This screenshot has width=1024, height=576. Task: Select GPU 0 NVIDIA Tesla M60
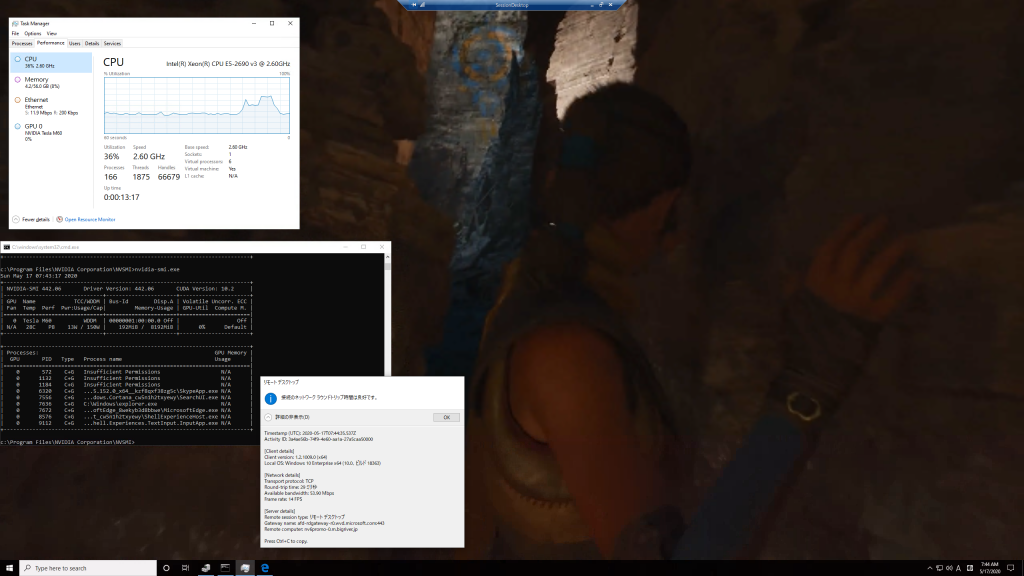[51, 132]
